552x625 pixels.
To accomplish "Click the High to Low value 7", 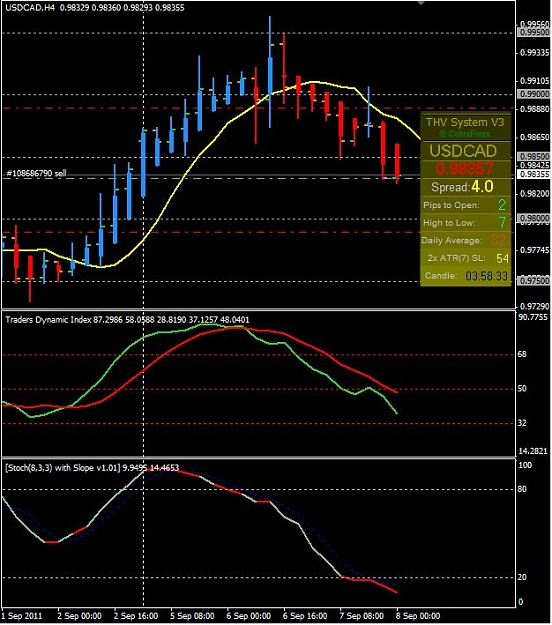I will pyautogui.click(x=502, y=222).
